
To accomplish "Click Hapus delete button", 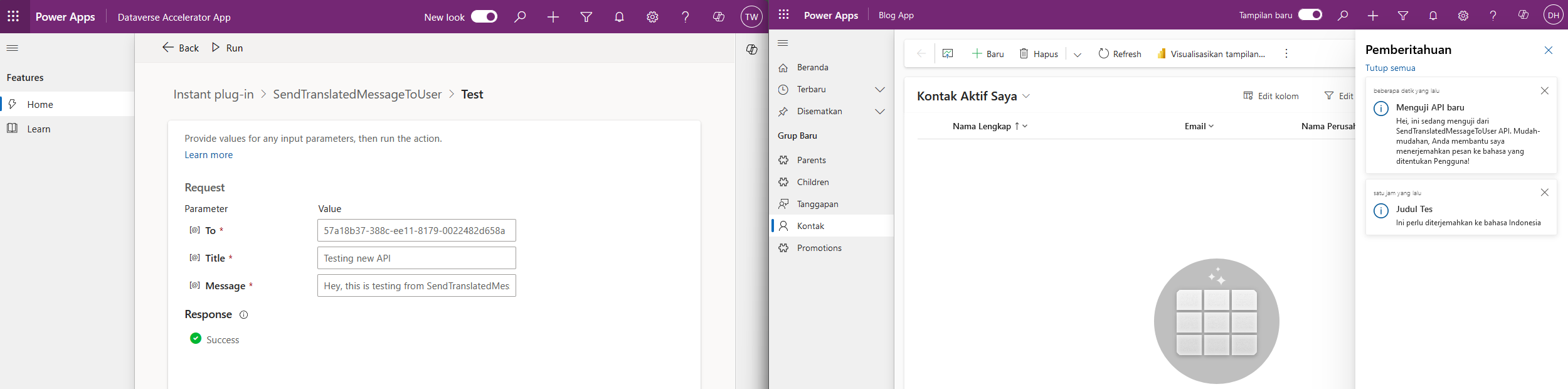I will point(1039,54).
